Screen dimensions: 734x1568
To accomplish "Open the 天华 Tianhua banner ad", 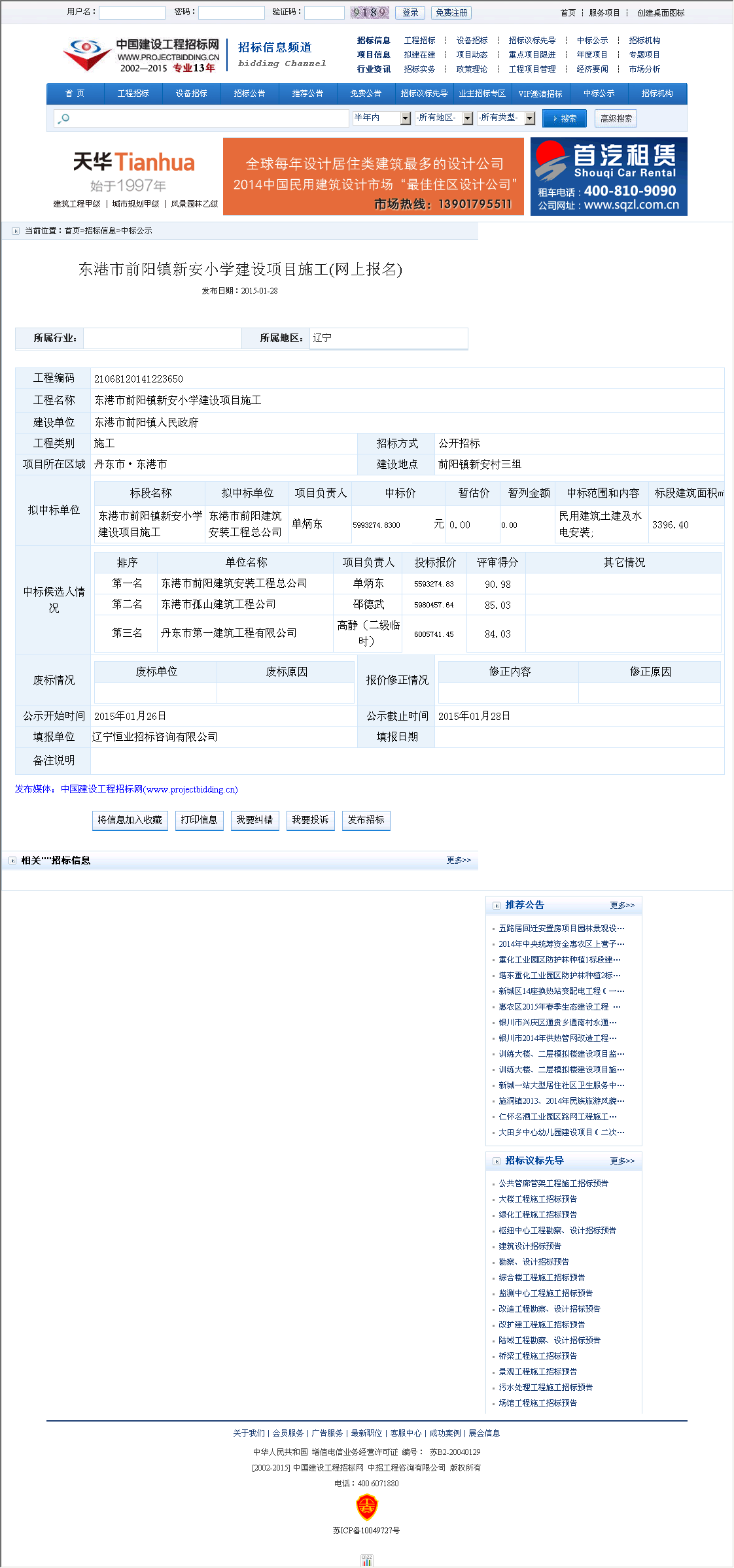I will coord(135,177).
